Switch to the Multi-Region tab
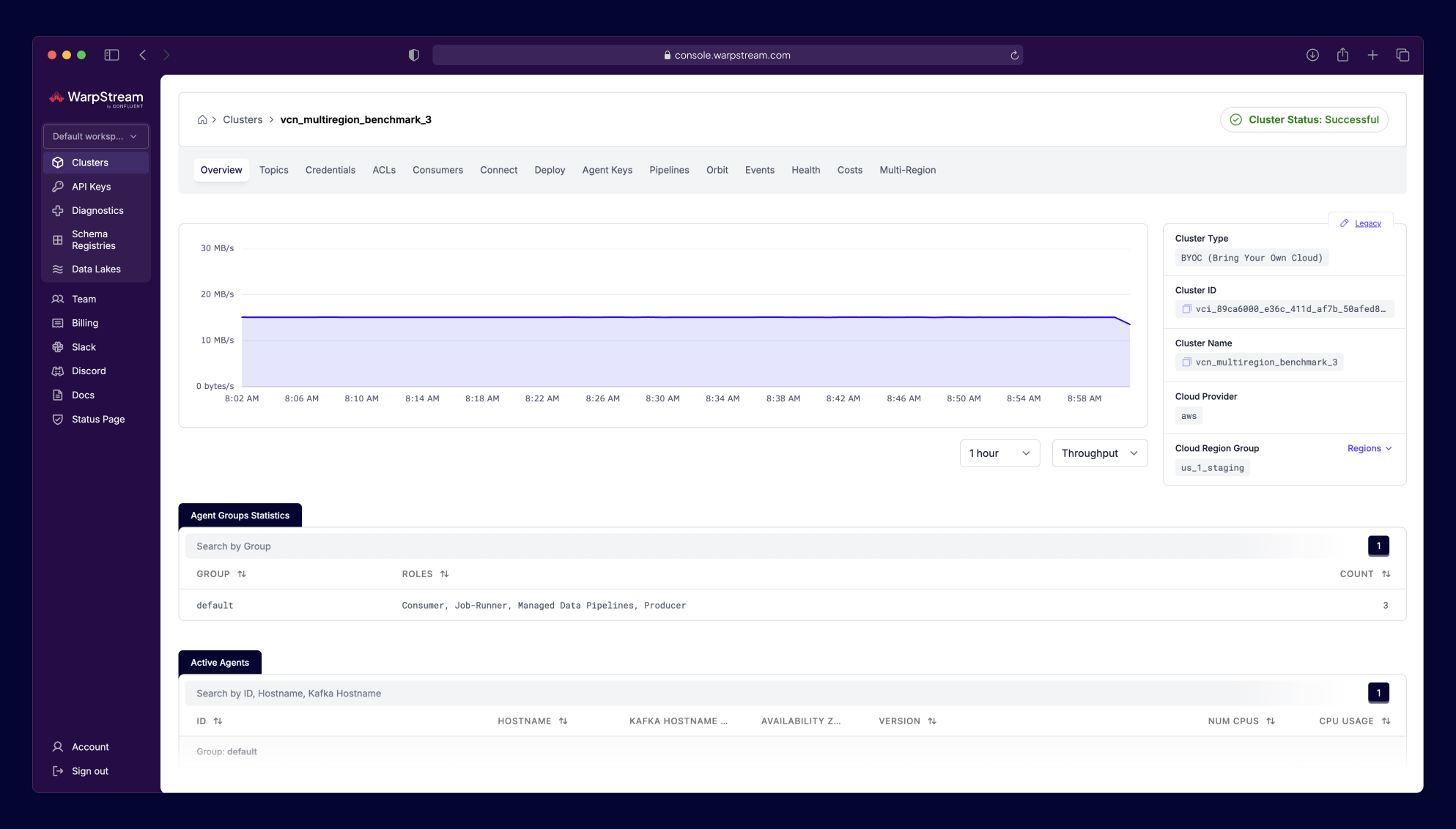 908,170
